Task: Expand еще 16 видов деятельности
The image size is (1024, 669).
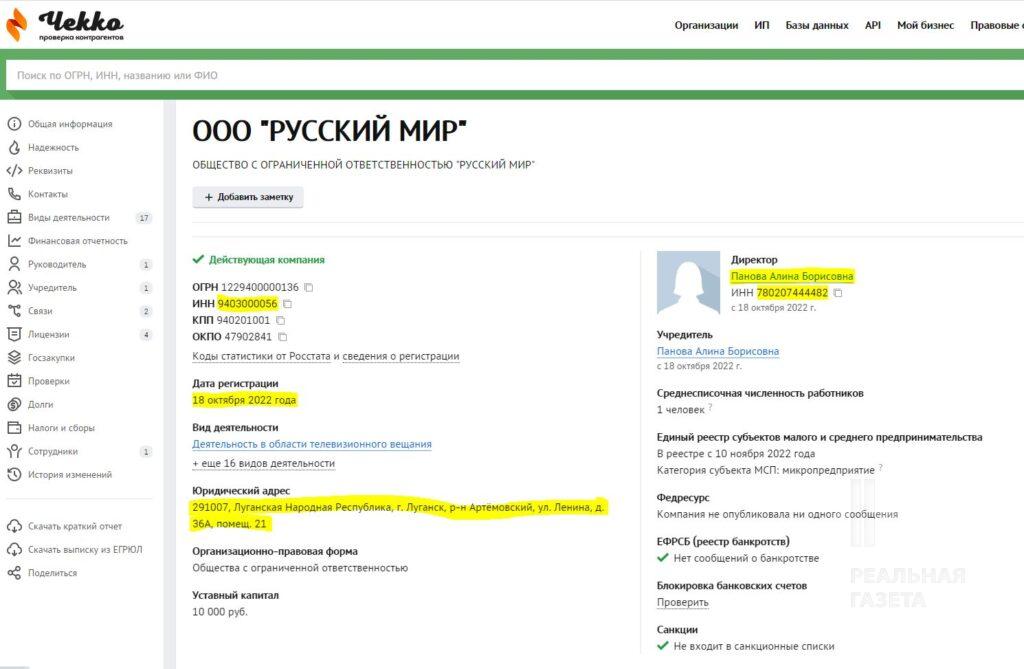Action: click(263, 463)
